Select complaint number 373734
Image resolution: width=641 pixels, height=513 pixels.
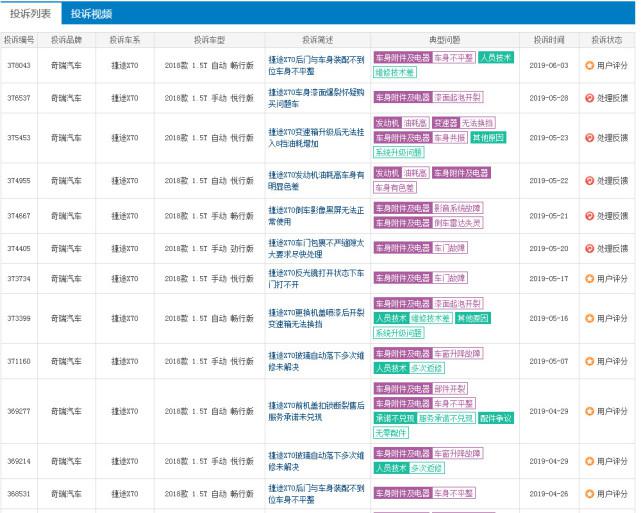click(19, 279)
